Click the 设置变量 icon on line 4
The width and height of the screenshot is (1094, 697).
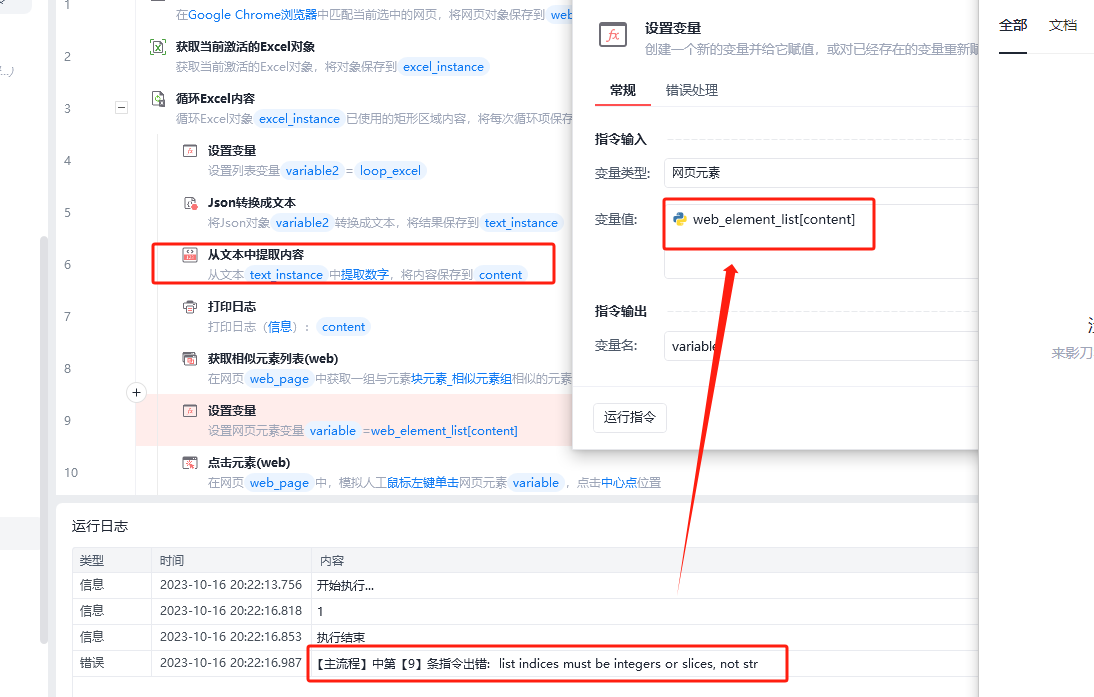(190, 151)
